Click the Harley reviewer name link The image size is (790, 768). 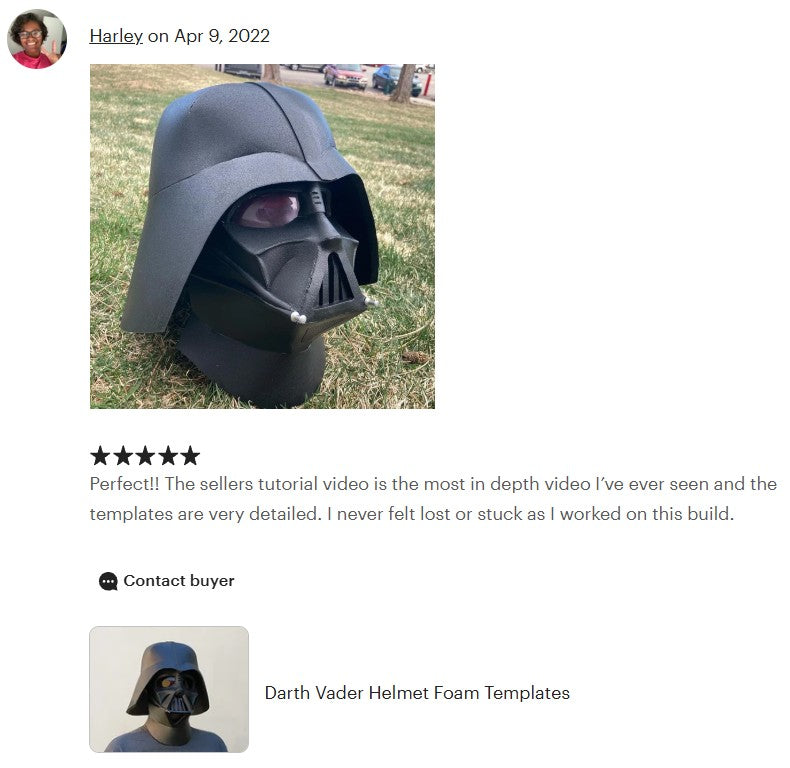(116, 36)
